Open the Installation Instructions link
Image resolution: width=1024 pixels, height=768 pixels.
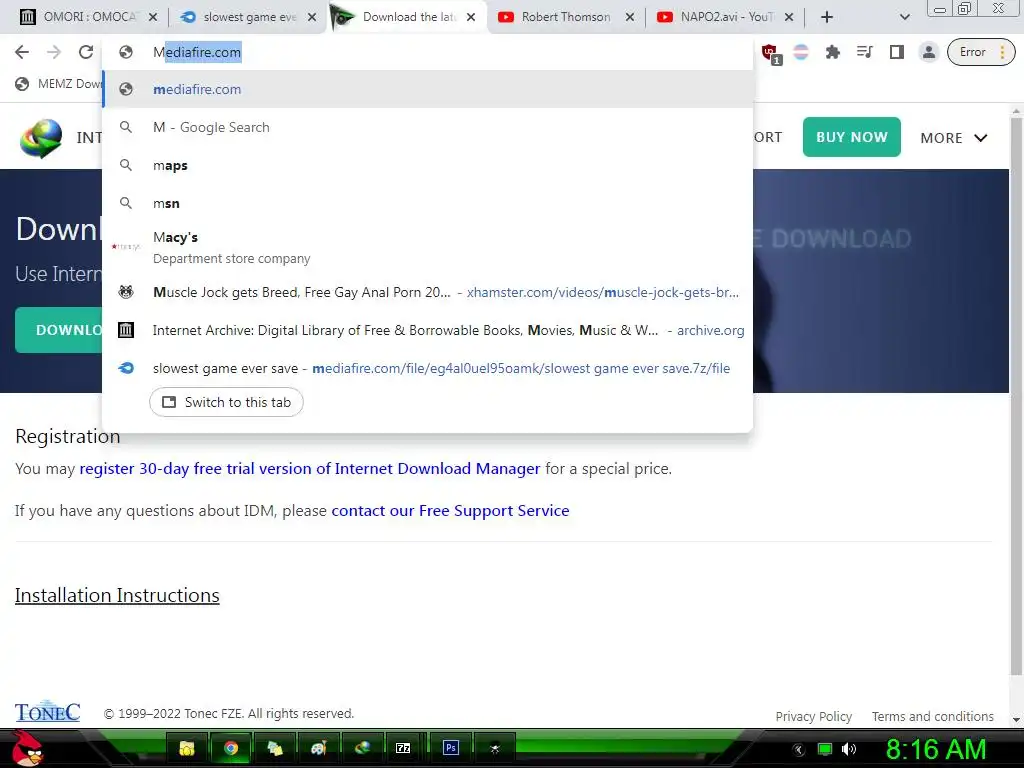tap(117, 595)
